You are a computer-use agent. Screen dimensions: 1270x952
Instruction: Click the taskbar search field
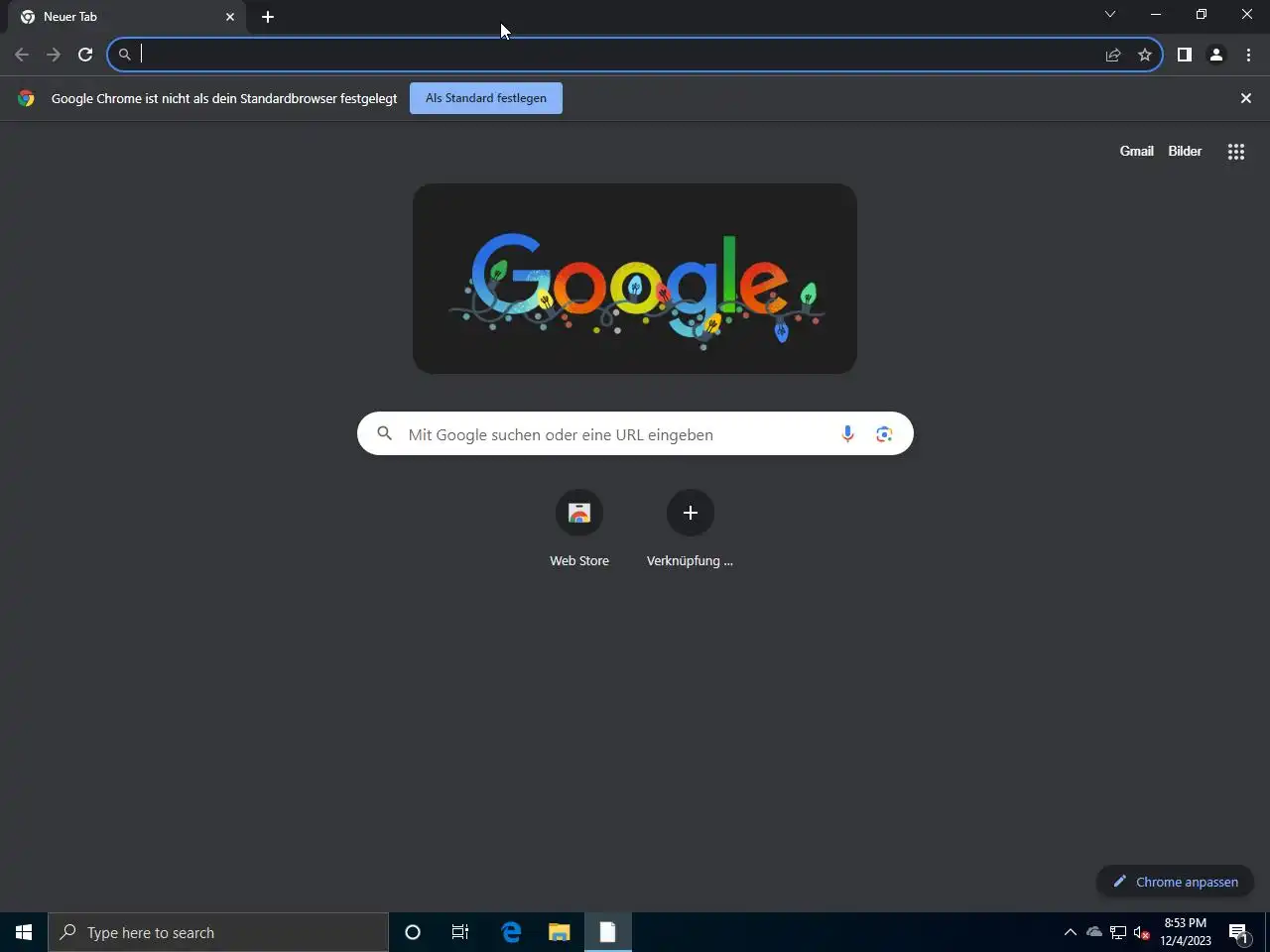[218, 932]
